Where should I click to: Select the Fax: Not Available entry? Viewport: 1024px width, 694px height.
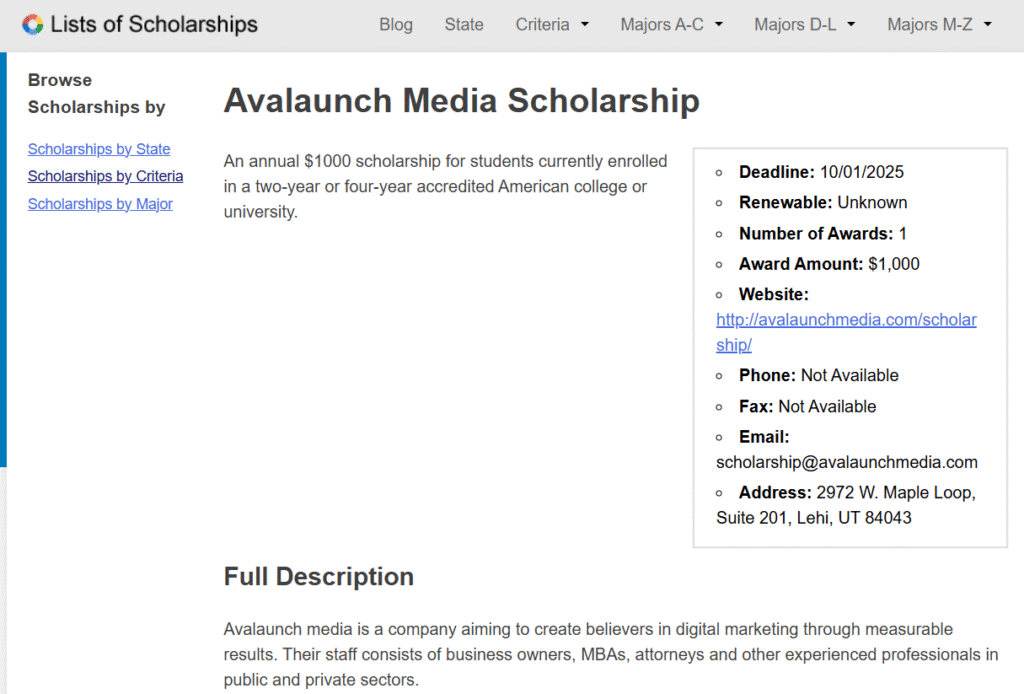coord(807,407)
